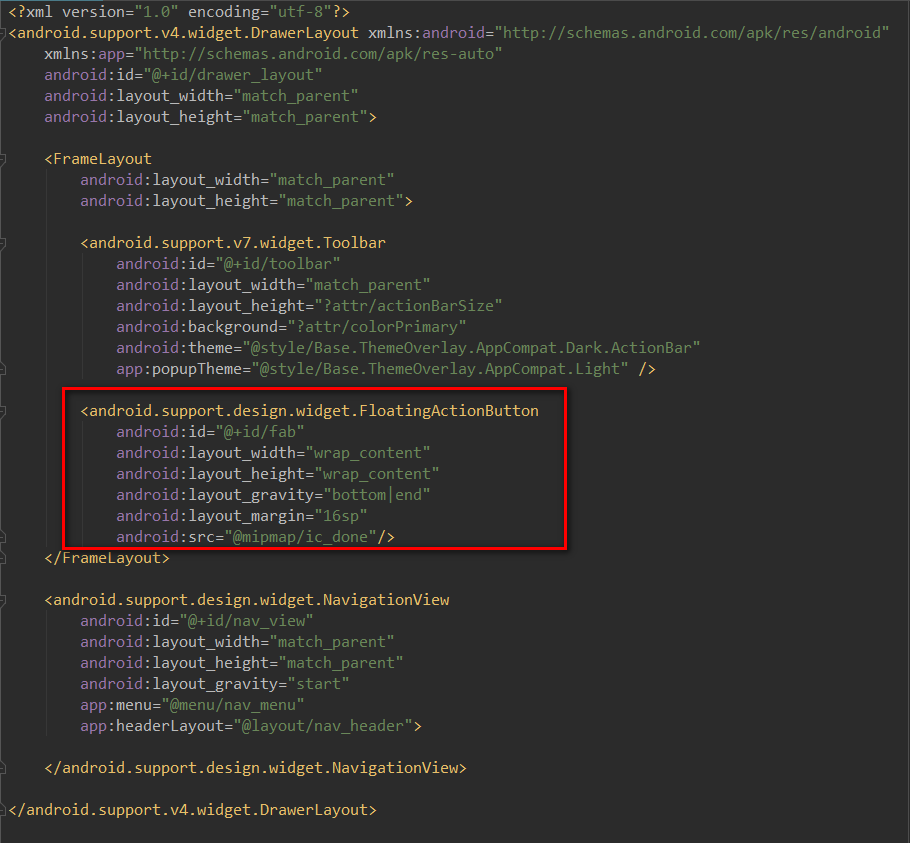Click DrawerLayout's layout_height "match_parent" value
This screenshot has width=910, height=843.
pyautogui.click(x=305, y=117)
